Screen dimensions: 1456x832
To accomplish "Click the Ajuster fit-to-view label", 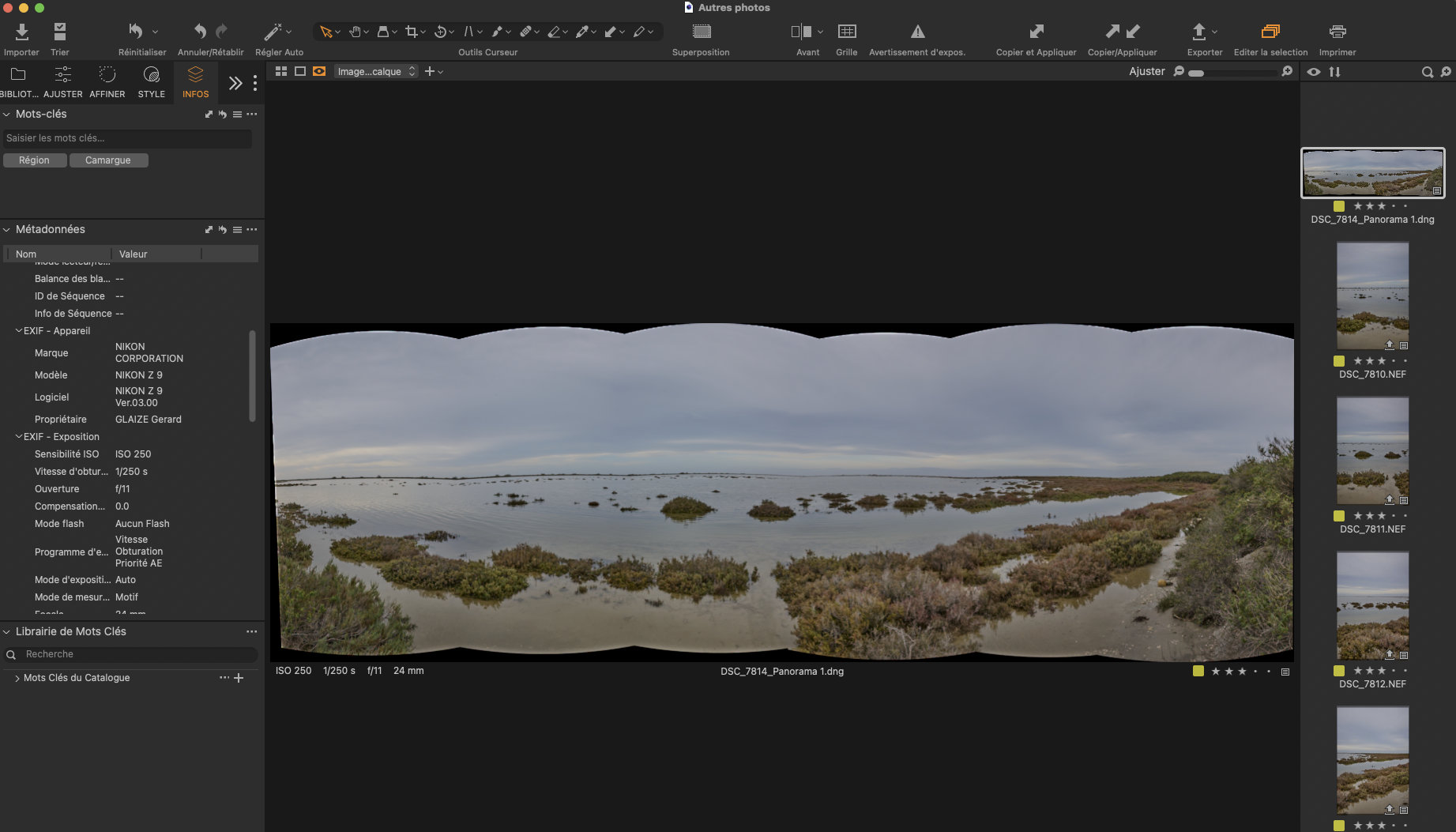I will click(1146, 71).
